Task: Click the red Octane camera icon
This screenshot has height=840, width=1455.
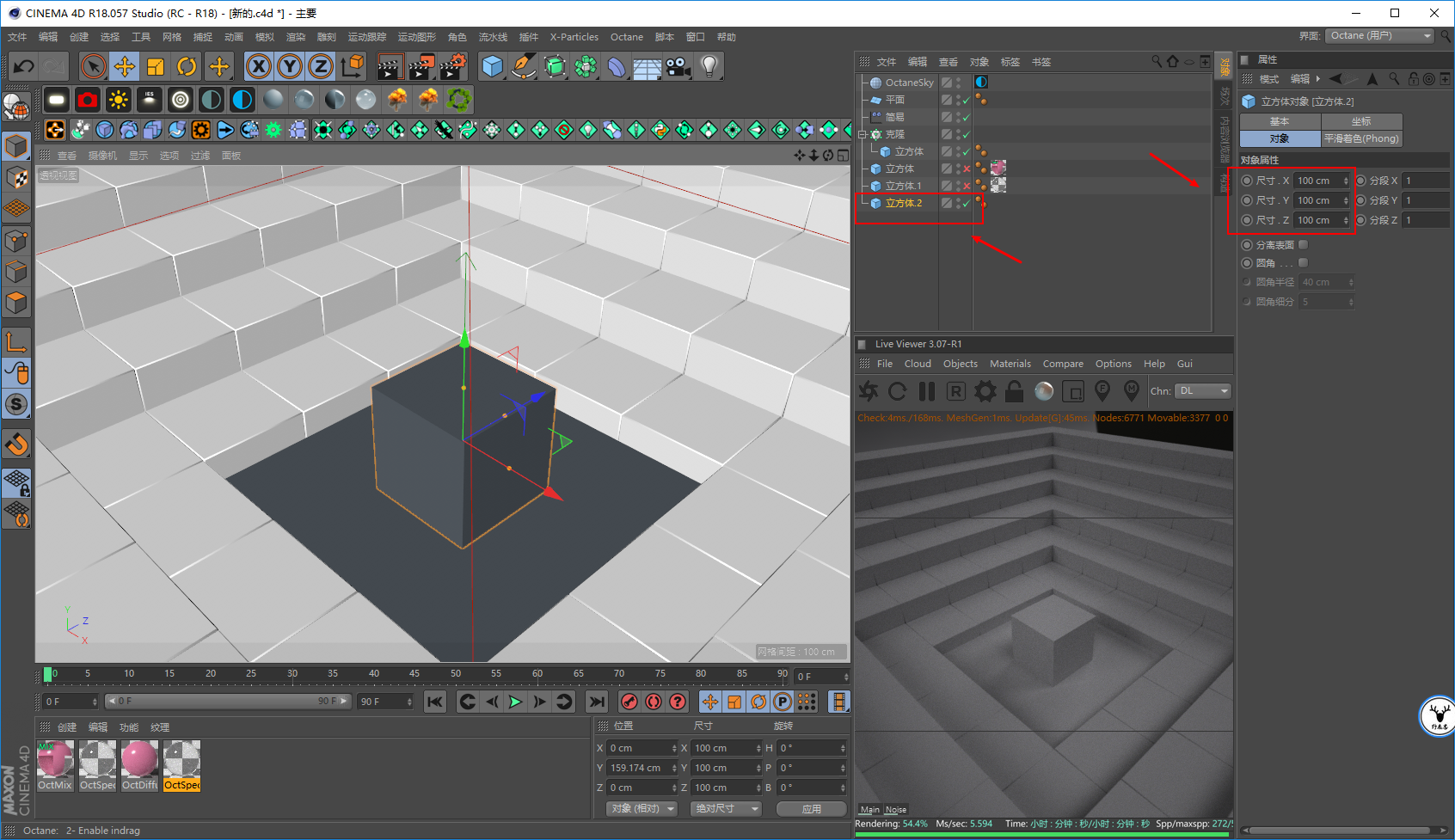Action: point(88,101)
